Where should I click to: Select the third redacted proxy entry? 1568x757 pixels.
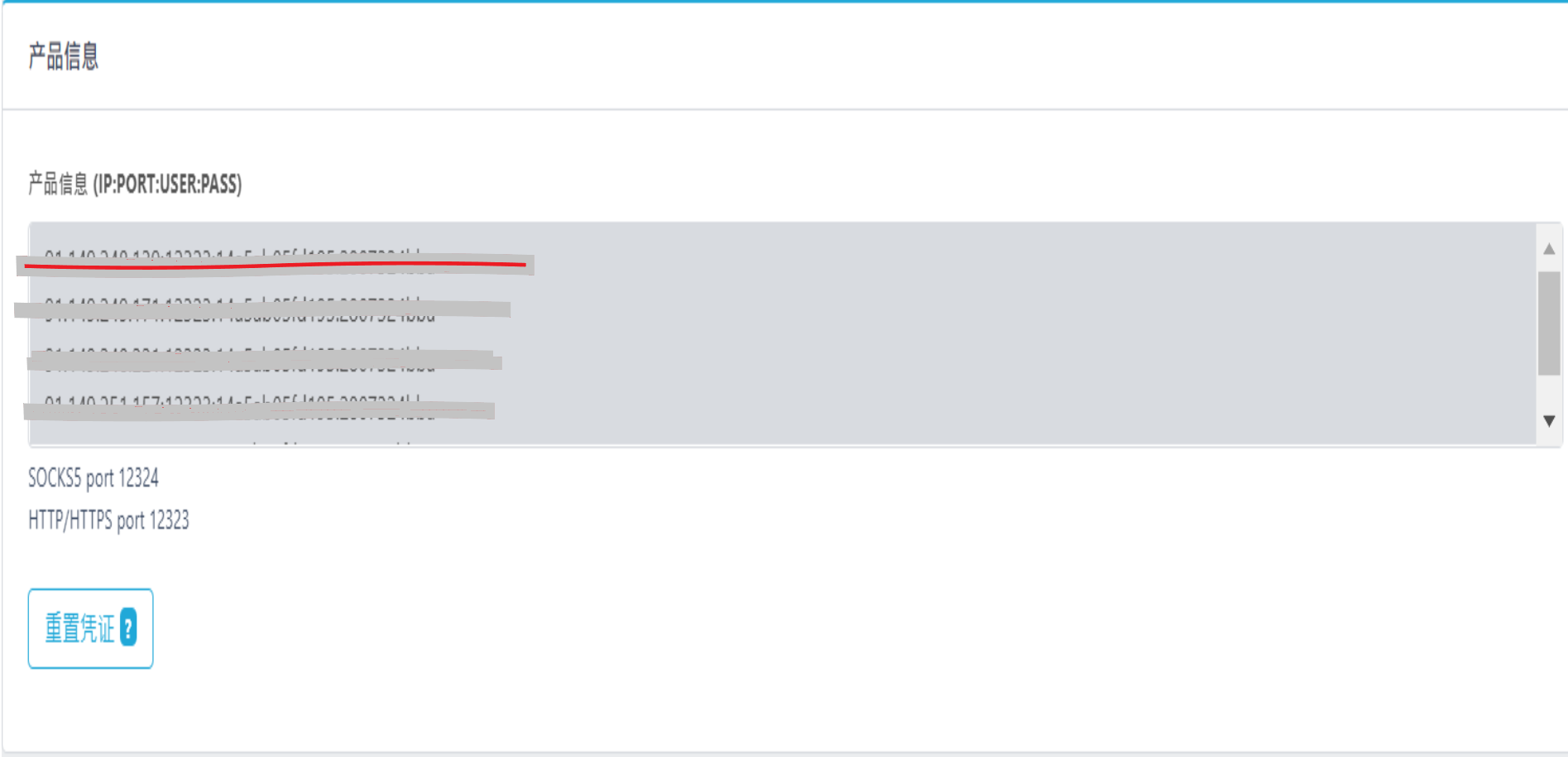pos(265,360)
